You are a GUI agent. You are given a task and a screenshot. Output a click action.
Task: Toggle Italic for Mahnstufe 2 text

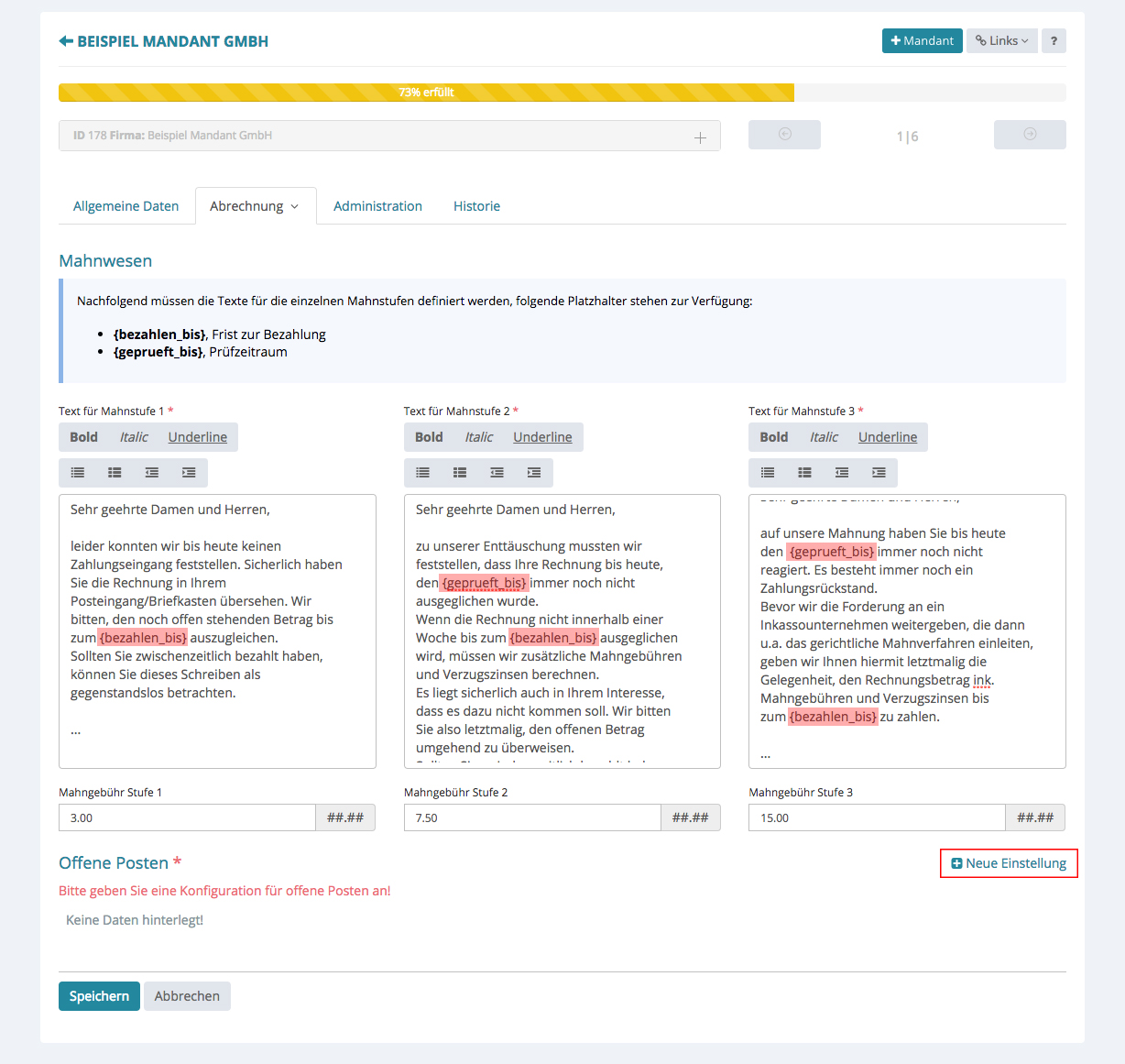478,437
